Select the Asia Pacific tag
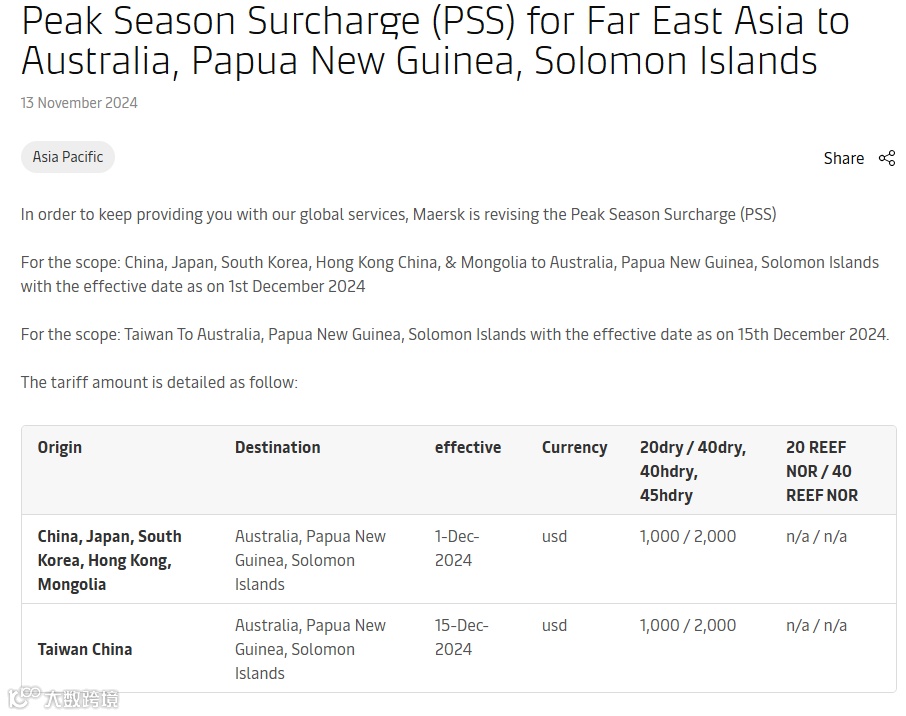This screenshot has height=716, width=906. coord(68,157)
